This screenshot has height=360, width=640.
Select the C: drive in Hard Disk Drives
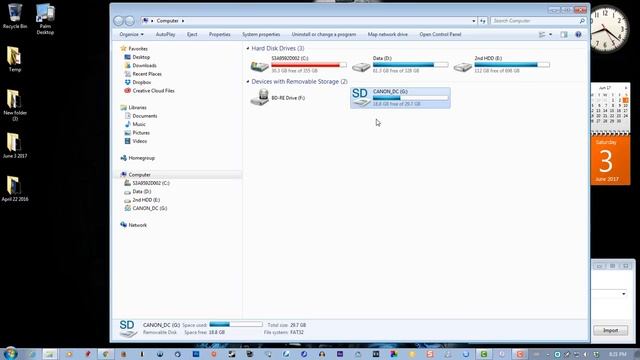[299, 64]
